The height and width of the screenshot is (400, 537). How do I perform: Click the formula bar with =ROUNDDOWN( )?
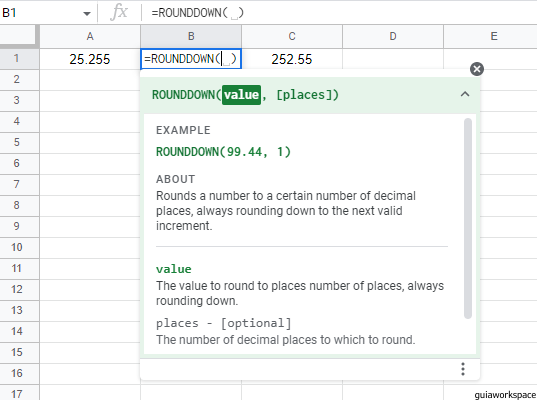click(x=339, y=13)
